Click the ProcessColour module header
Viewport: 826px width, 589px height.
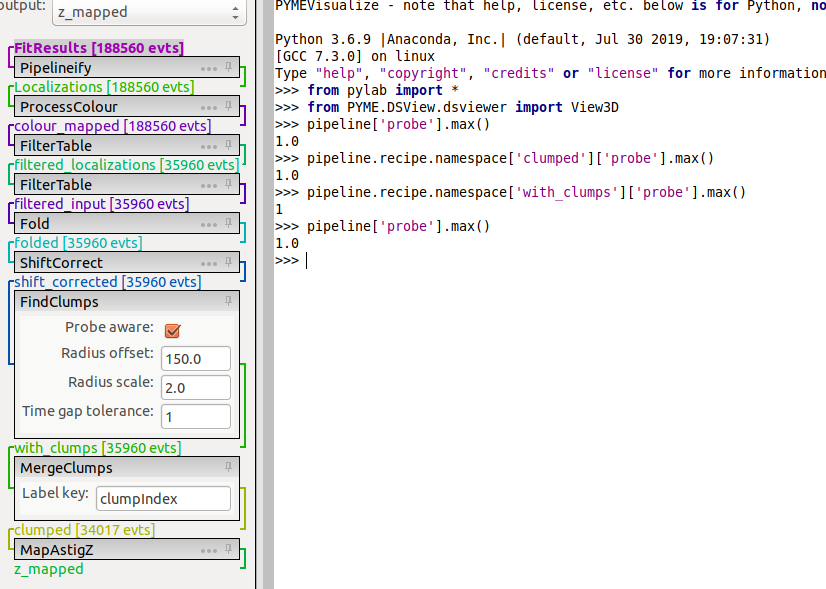(127, 106)
